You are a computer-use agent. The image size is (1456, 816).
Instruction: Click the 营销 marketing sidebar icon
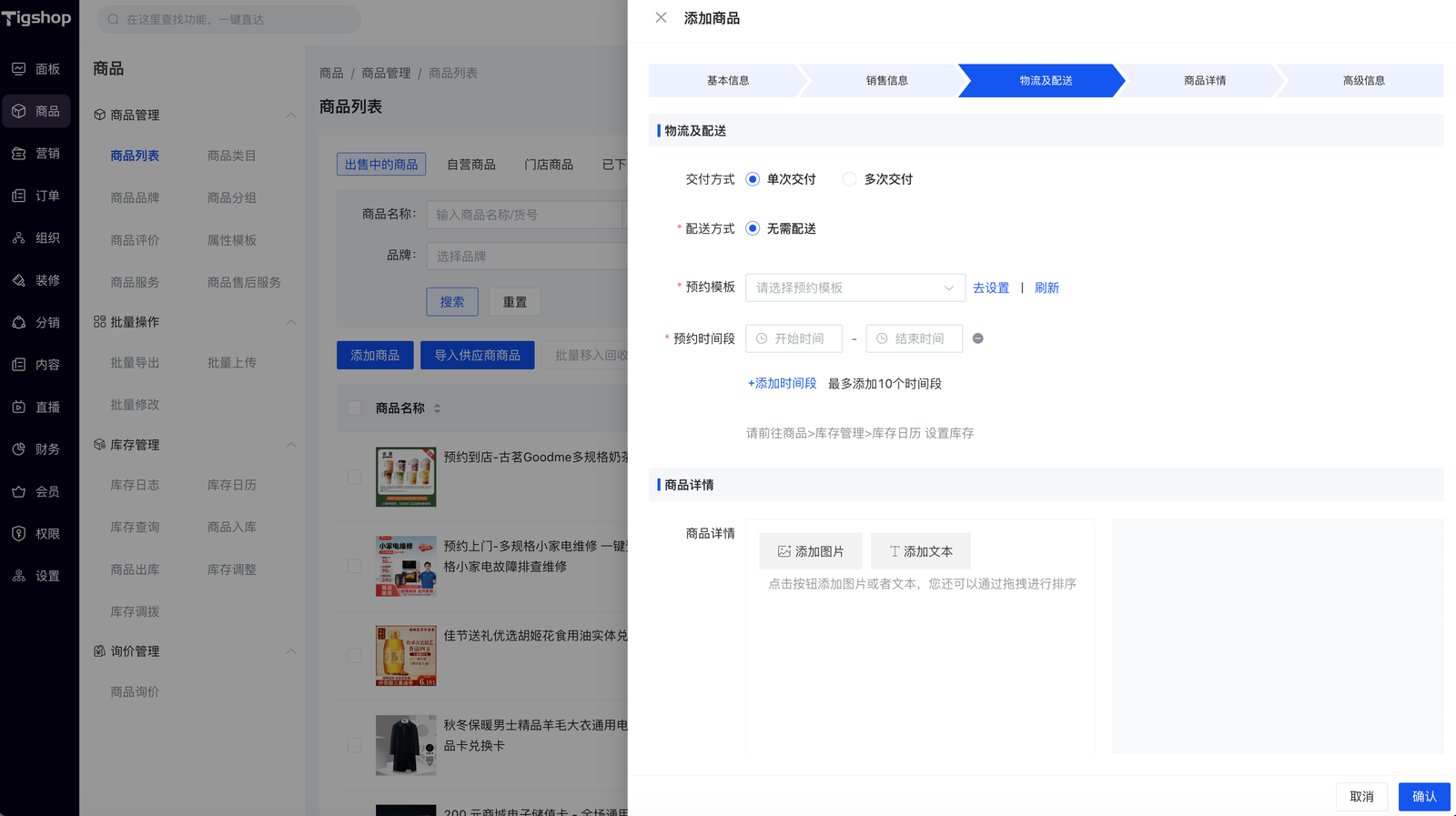tap(19, 154)
